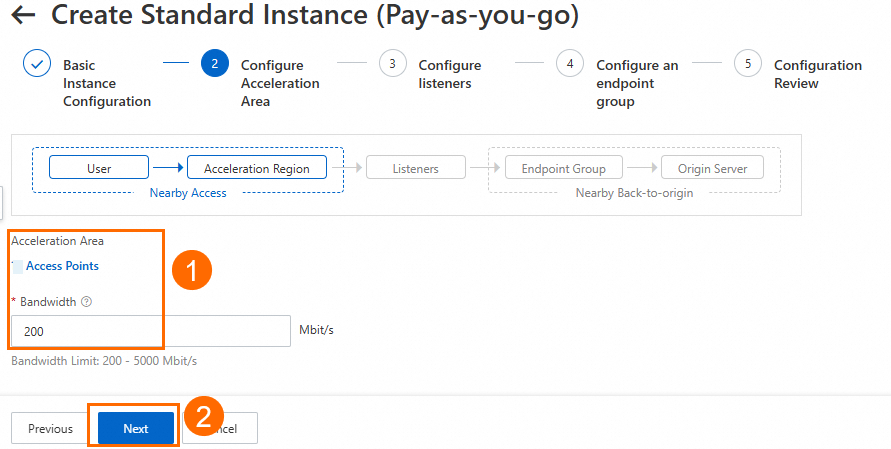Viewport: 891px width, 449px height.
Task: Select the Configure an endpoint group step
Action: click(x=636, y=83)
